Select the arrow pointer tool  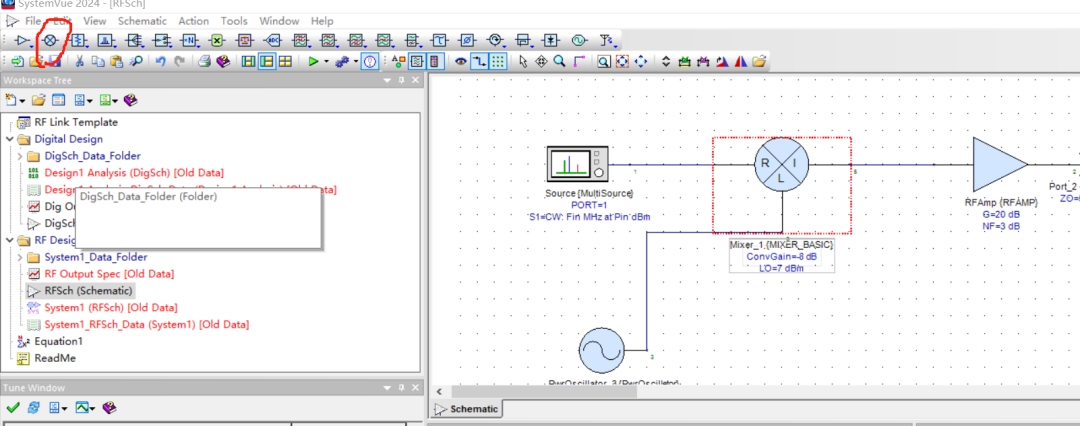[x=523, y=61]
